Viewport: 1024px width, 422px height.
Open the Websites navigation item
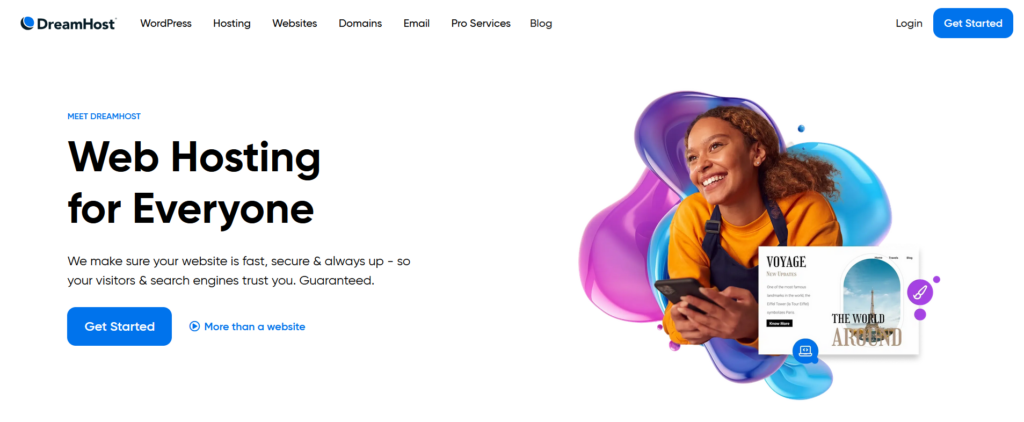[x=295, y=24]
